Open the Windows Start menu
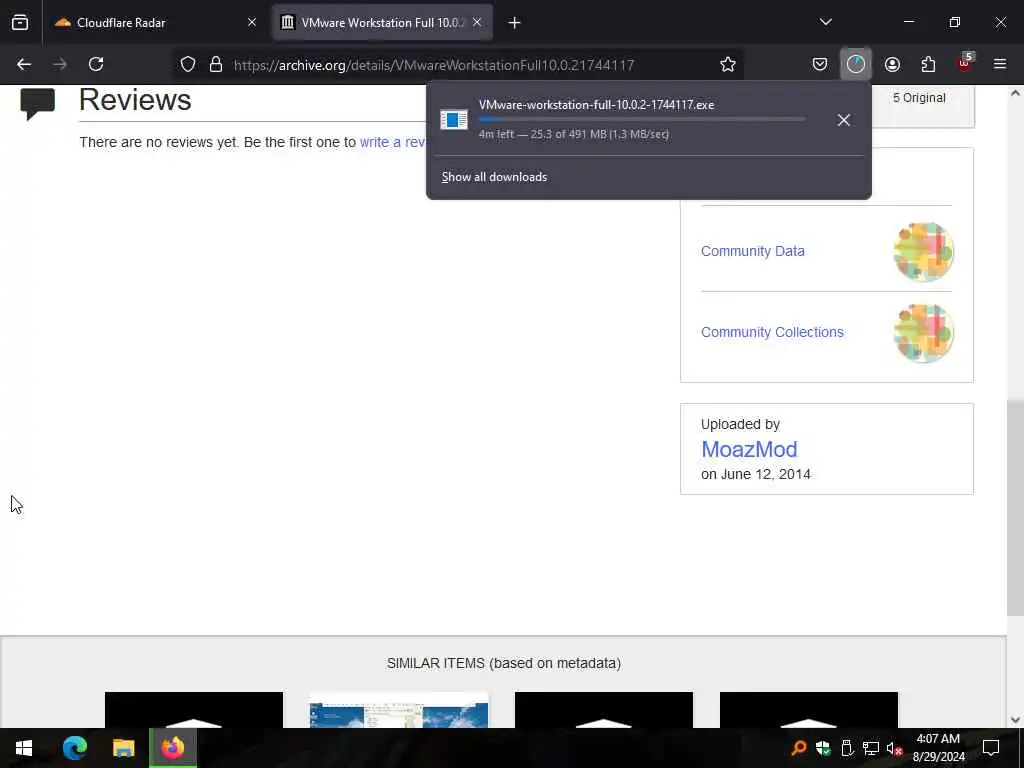 (24, 748)
